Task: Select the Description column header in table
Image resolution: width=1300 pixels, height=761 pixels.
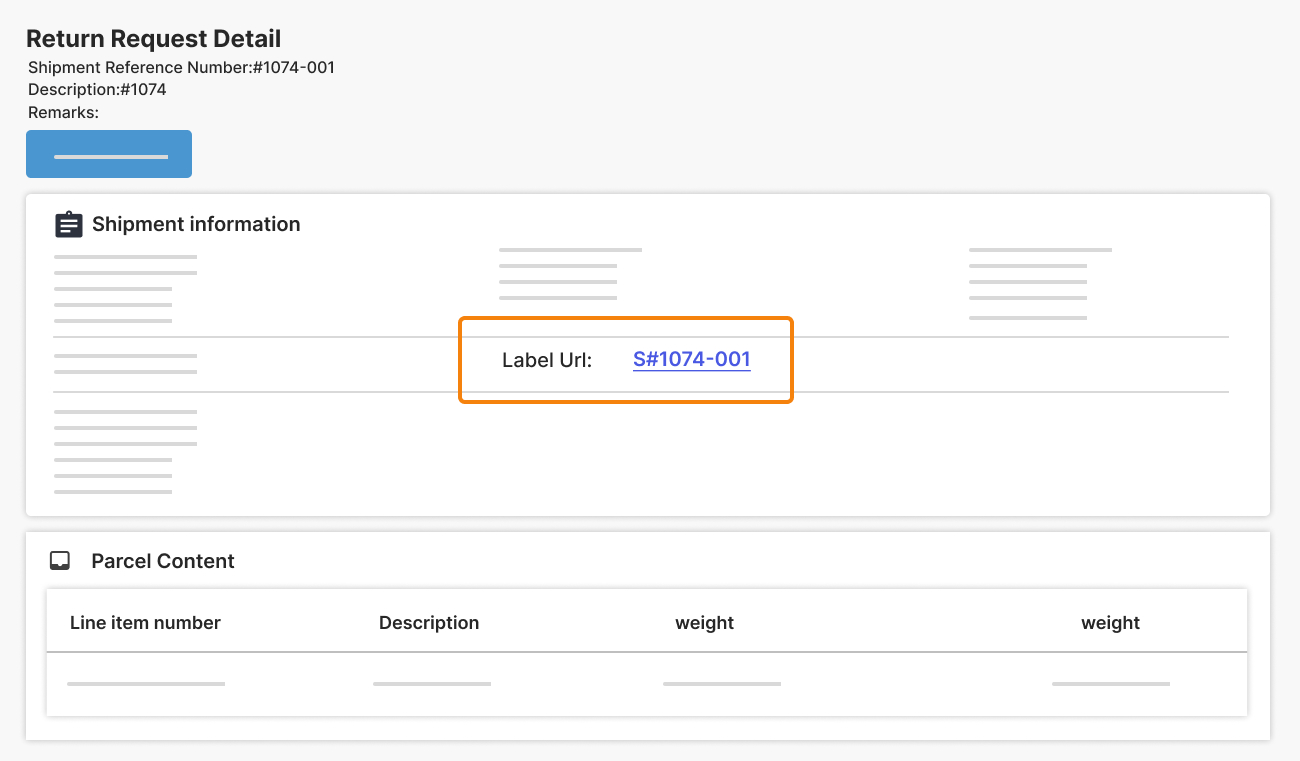Action: coord(429,623)
